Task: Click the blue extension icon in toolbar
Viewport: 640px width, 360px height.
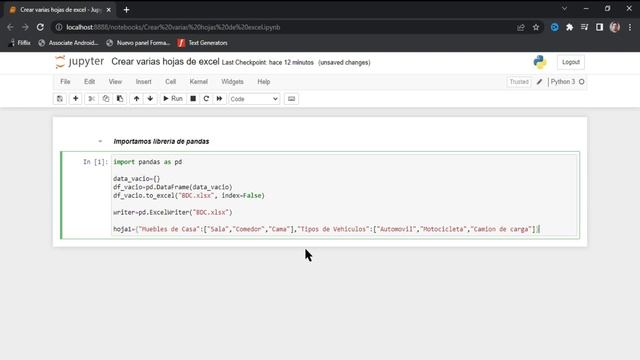Action: coord(554,27)
